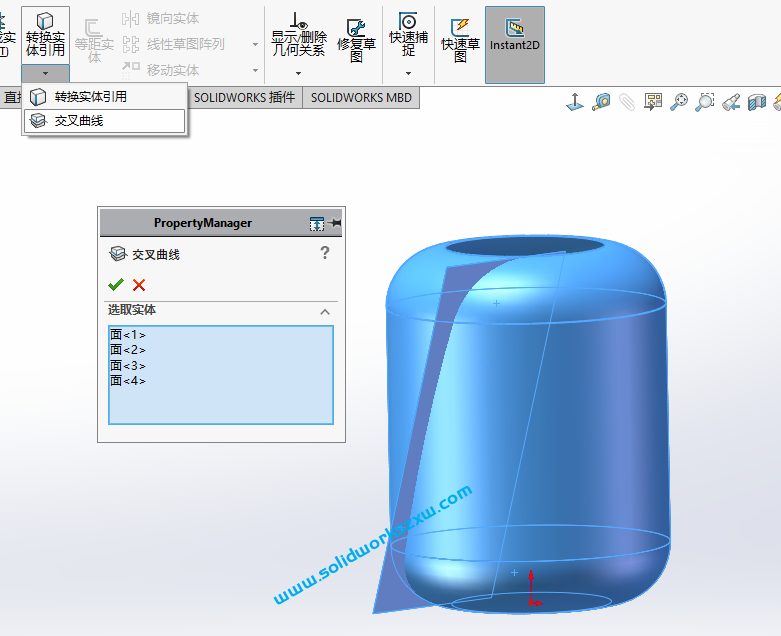Choose 交叉曲线 from the dropdown menu
Screen dimensions: 781x636
[x=105, y=121]
